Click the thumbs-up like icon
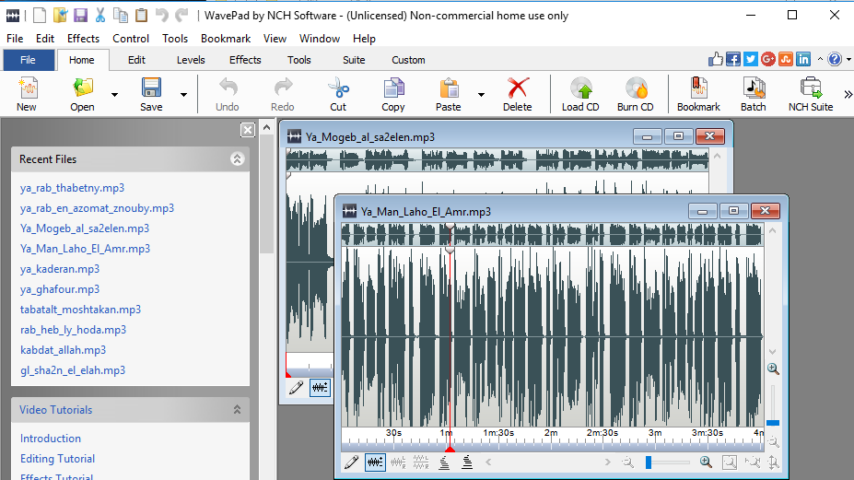Image resolution: width=854 pixels, height=480 pixels. pyautogui.click(x=716, y=59)
